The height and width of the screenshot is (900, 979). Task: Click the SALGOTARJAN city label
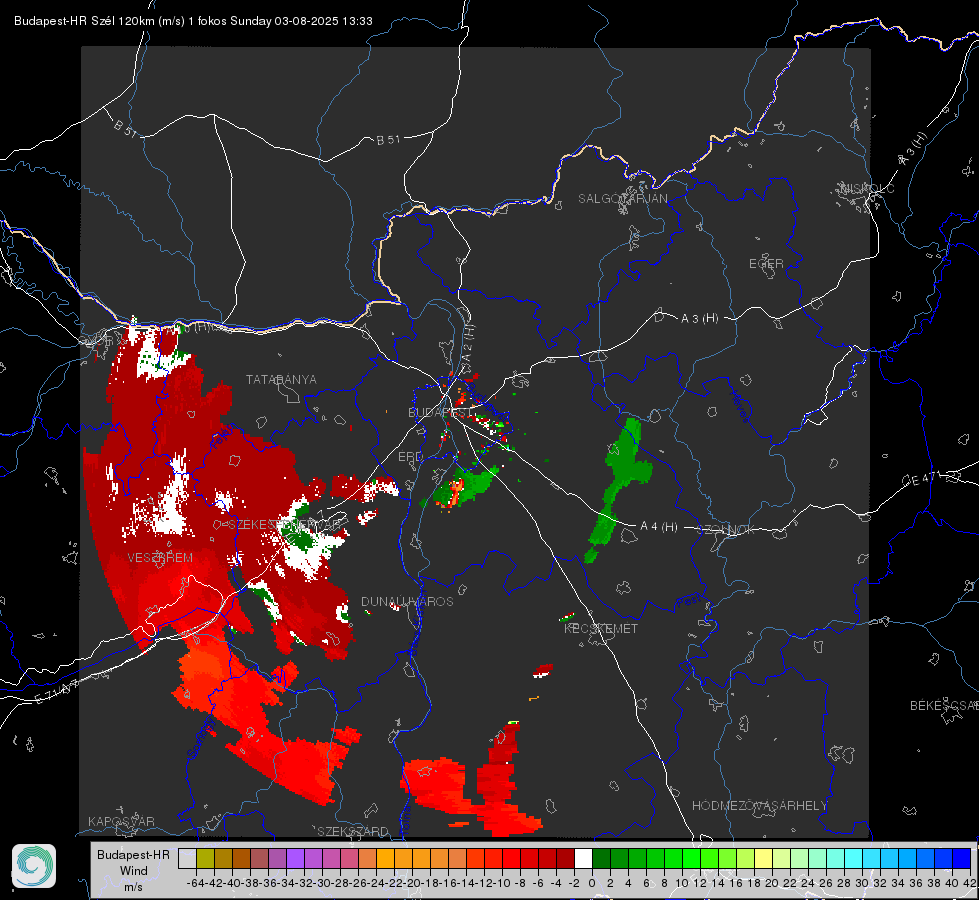click(x=622, y=199)
